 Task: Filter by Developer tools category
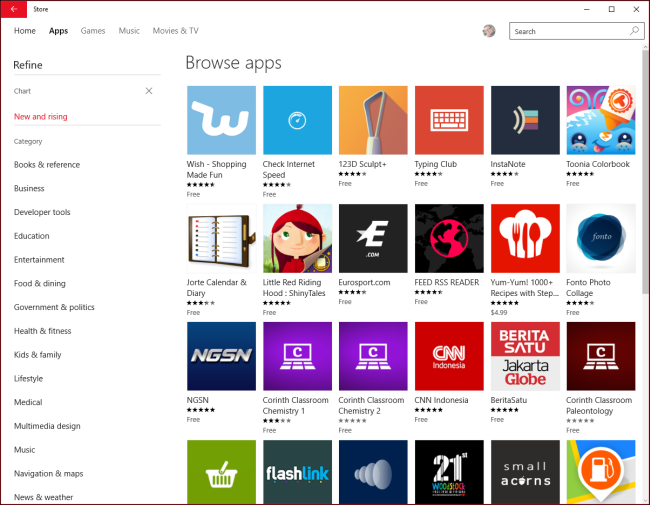[42, 212]
